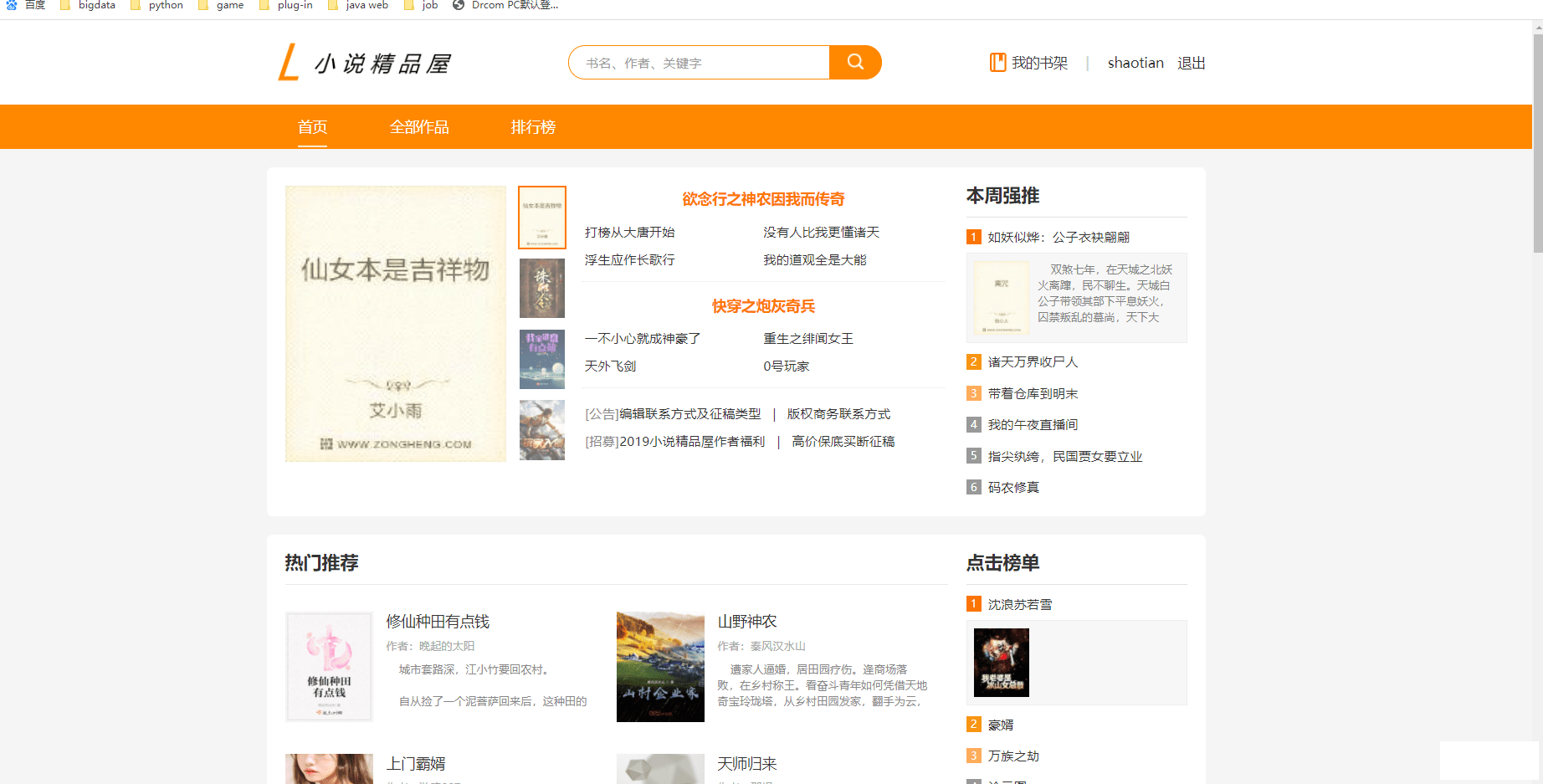The width and height of the screenshot is (1543, 784).
Task: Open 高价保底买断征稿 link
Action: 843,442
